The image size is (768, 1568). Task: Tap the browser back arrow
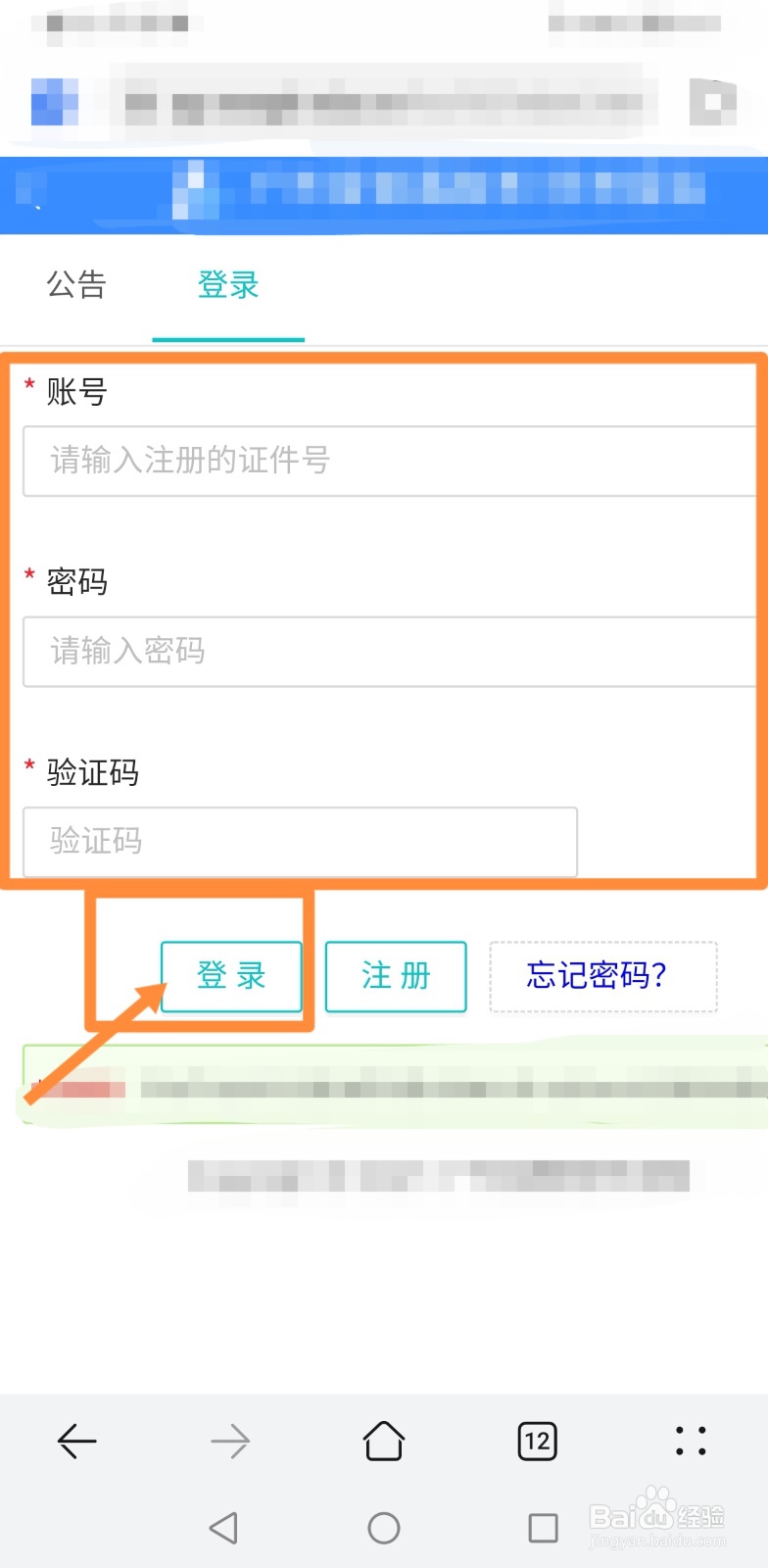coord(76,1442)
